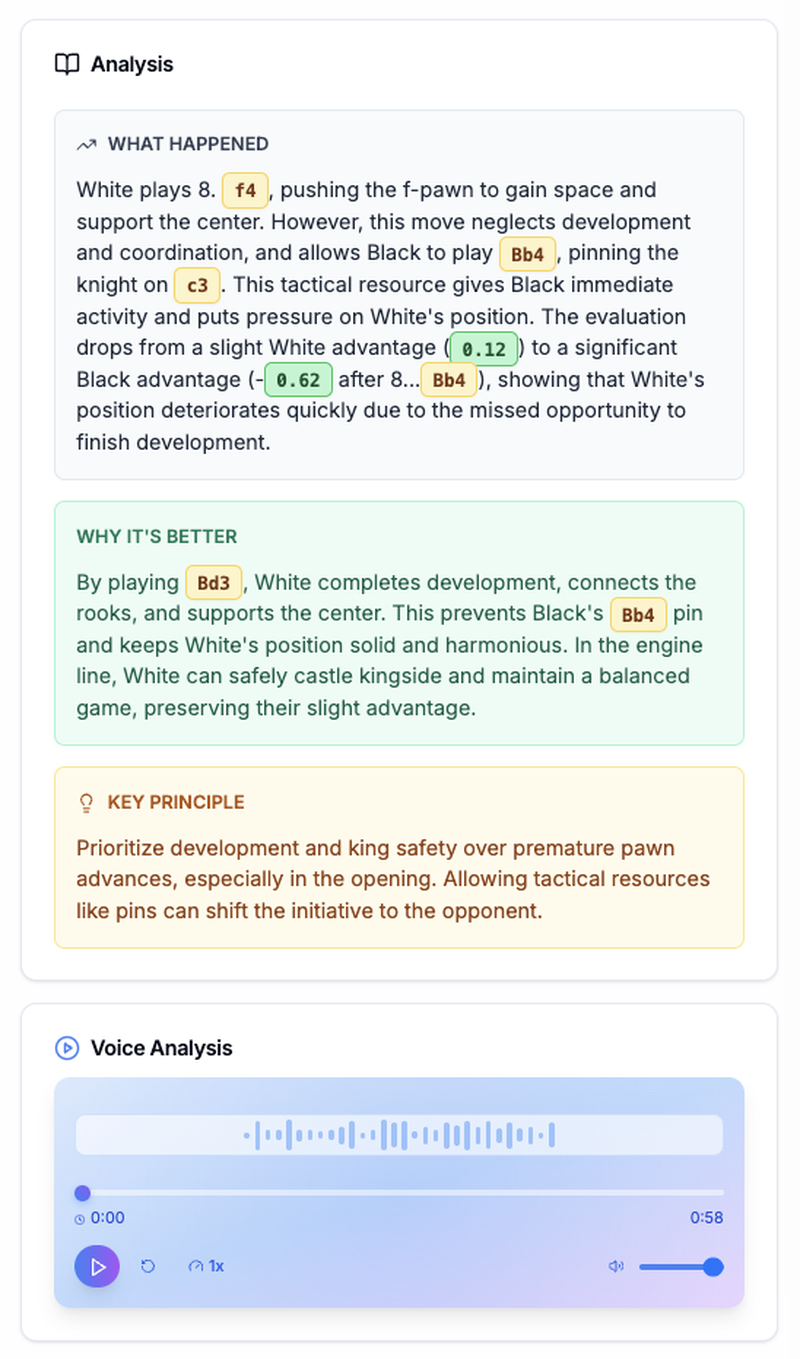800x1359 pixels.
Task: Click the c3 square badge
Action: click(x=197, y=286)
